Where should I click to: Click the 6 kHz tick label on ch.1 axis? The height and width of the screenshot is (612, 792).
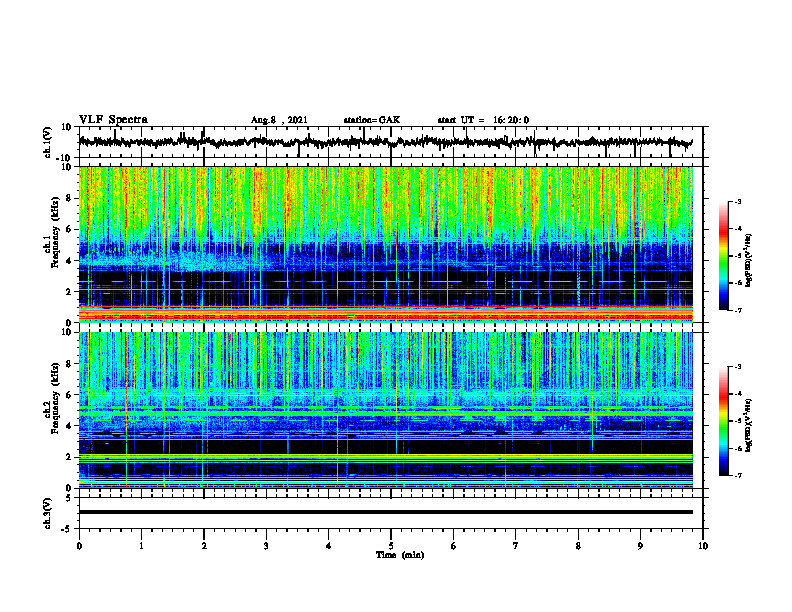click(70, 230)
